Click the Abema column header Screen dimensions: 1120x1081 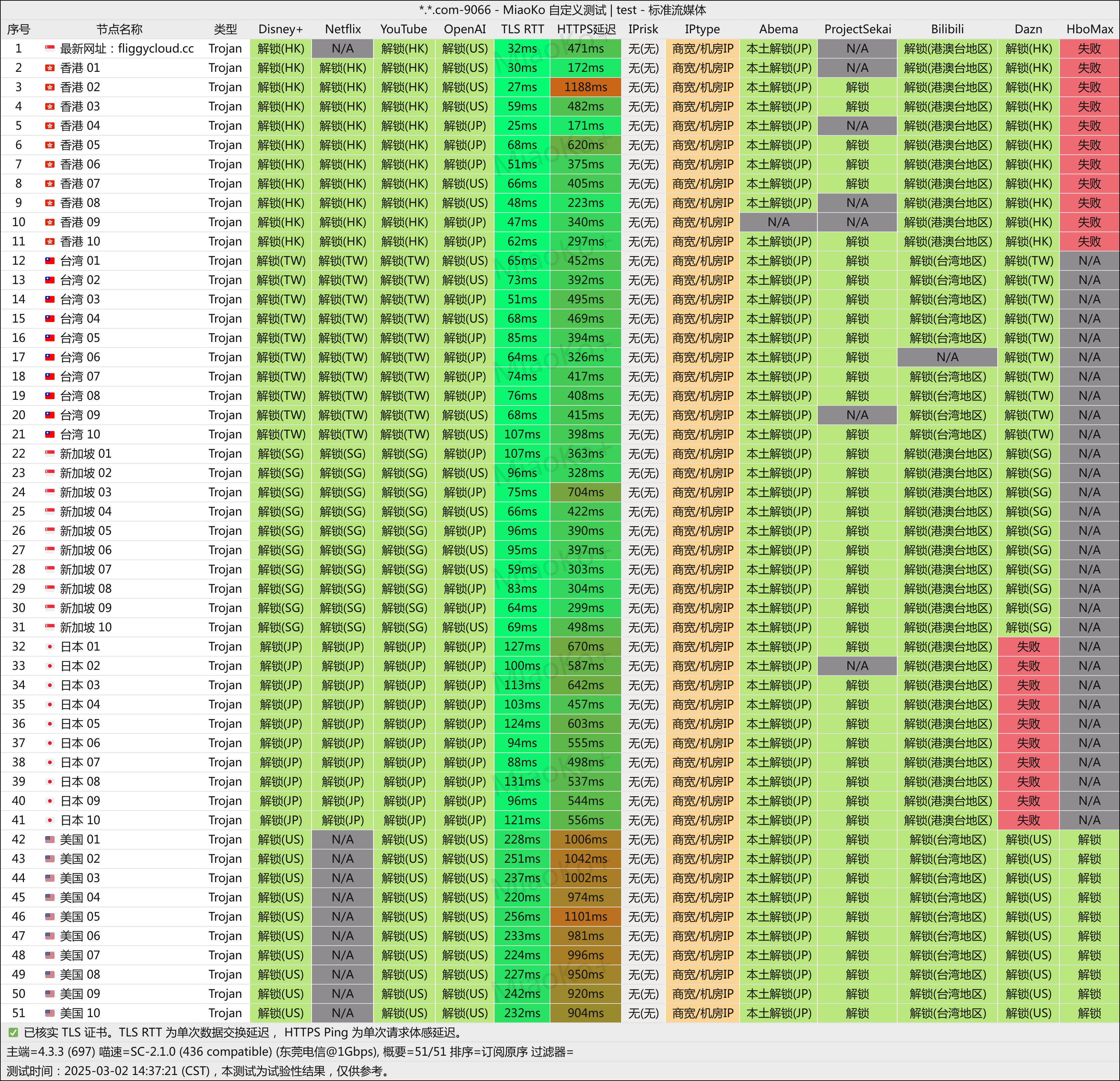coord(778,29)
